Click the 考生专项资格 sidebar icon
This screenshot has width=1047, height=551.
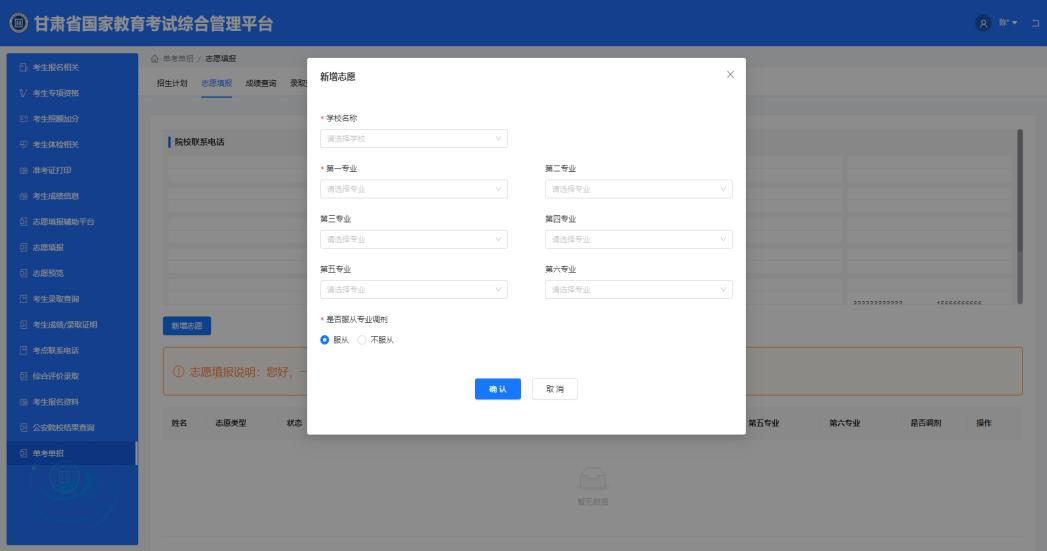point(23,93)
